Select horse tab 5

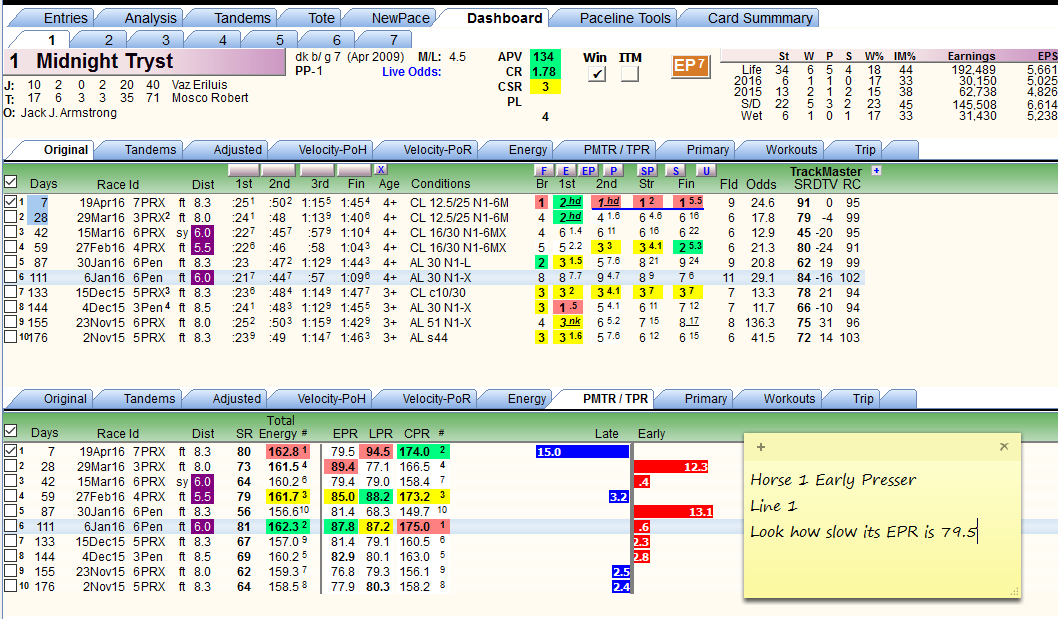tap(279, 40)
